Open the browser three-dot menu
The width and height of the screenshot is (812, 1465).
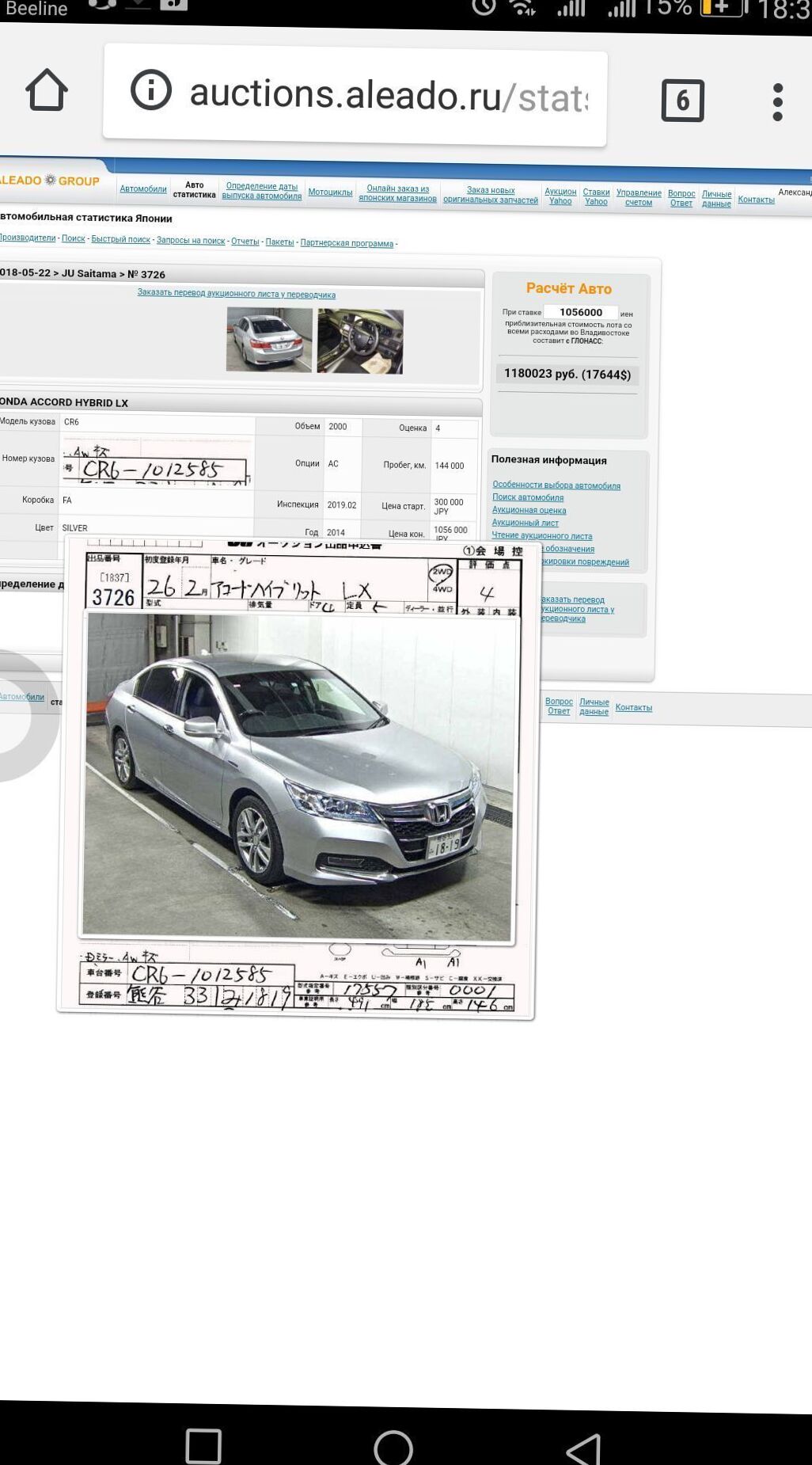(778, 102)
